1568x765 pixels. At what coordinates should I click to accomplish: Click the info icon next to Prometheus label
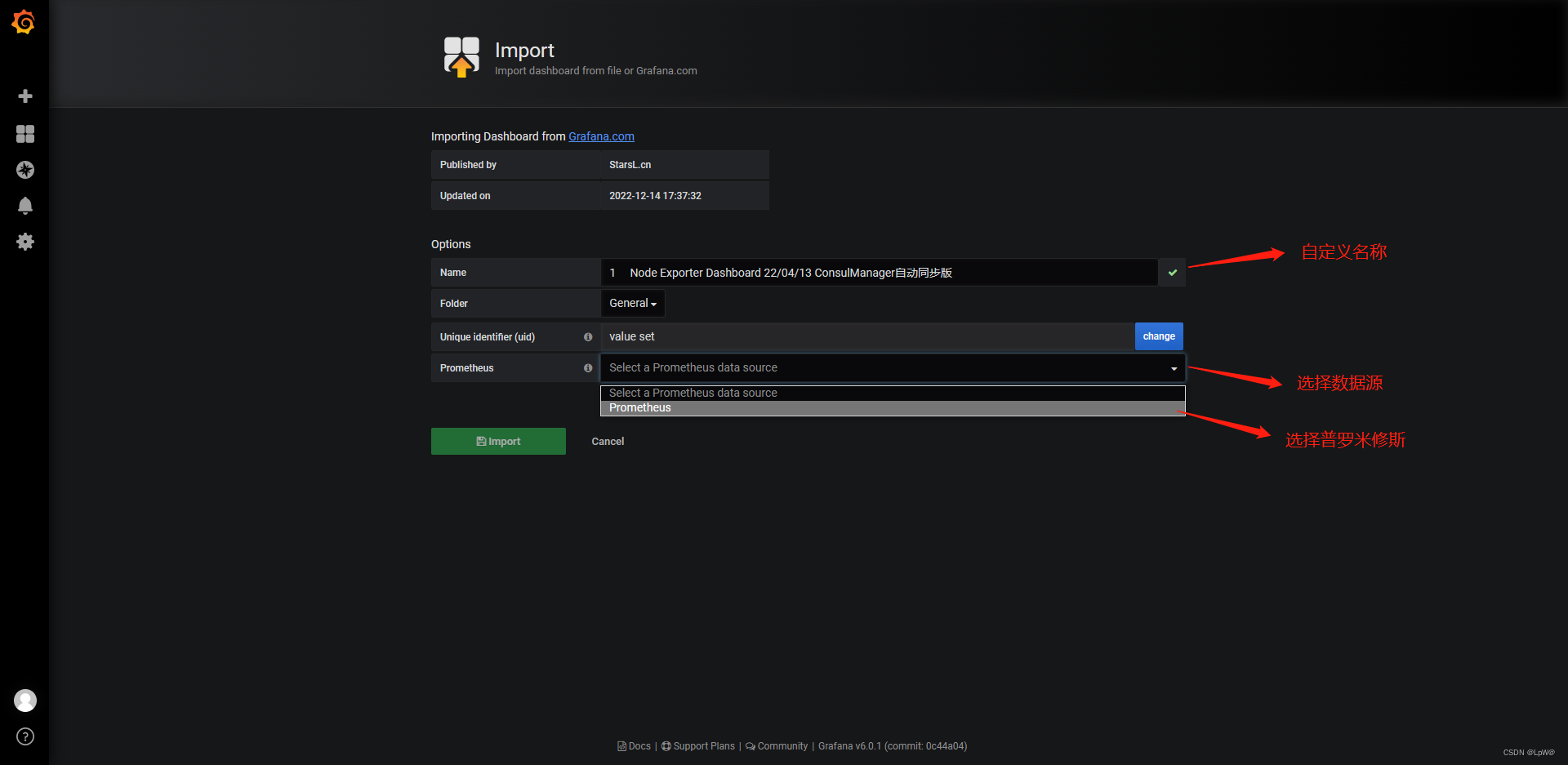click(588, 368)
